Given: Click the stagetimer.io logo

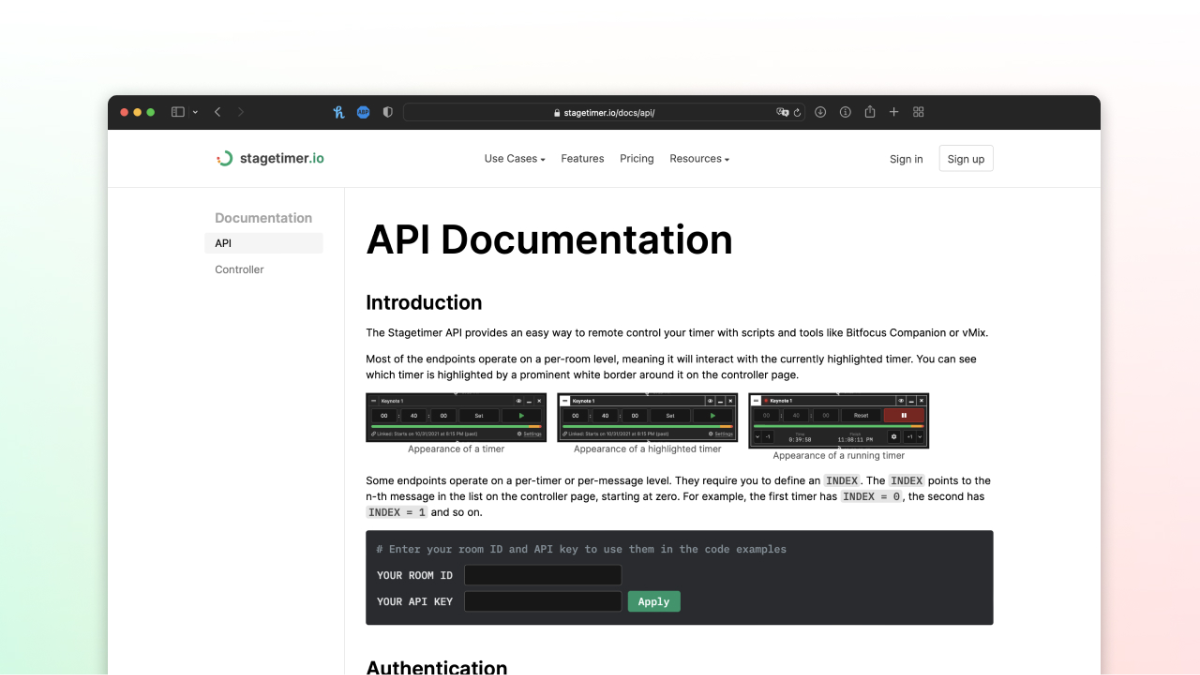Looking at the screenshot, I should coord(270,158).
